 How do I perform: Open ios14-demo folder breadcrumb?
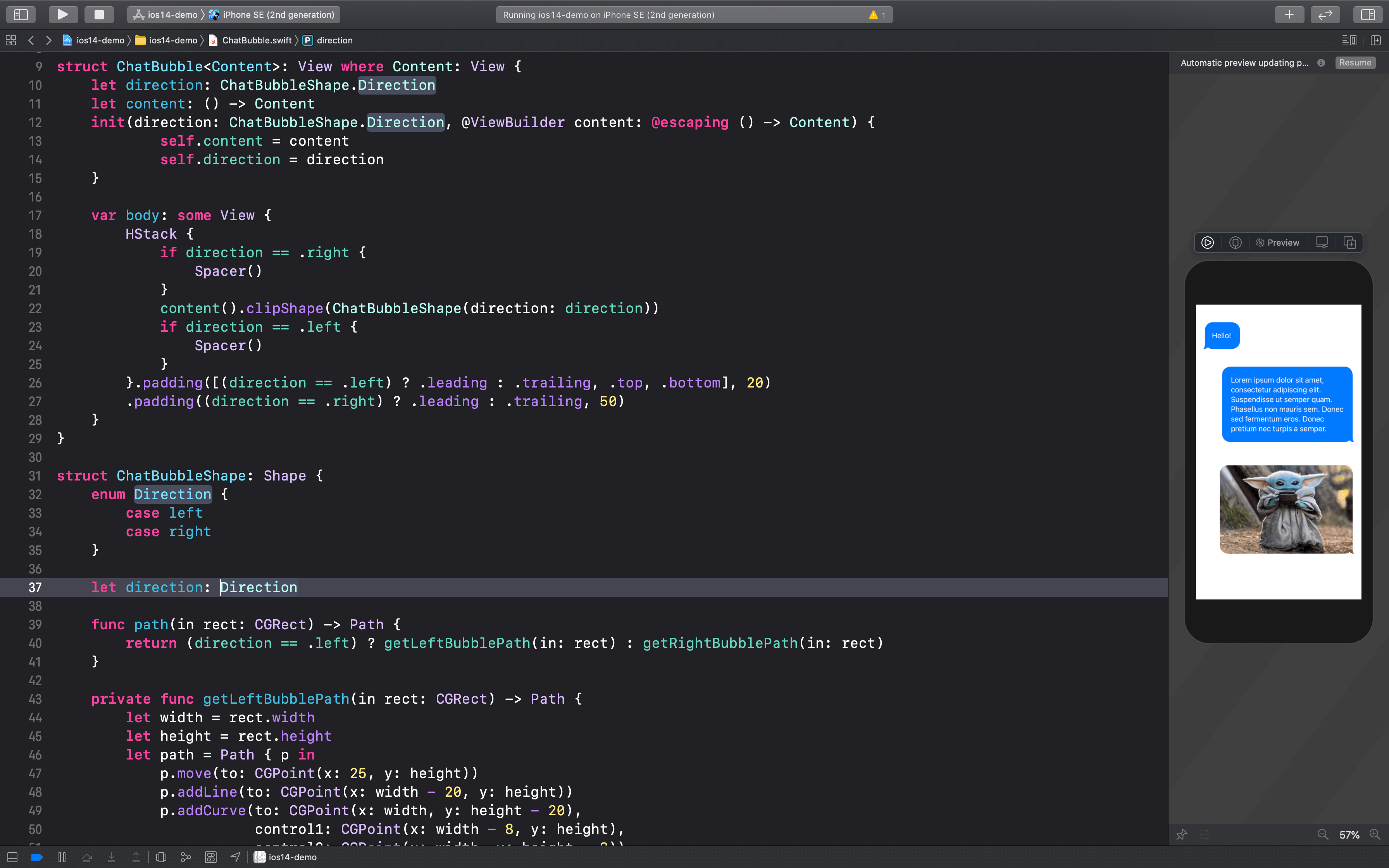166,40
